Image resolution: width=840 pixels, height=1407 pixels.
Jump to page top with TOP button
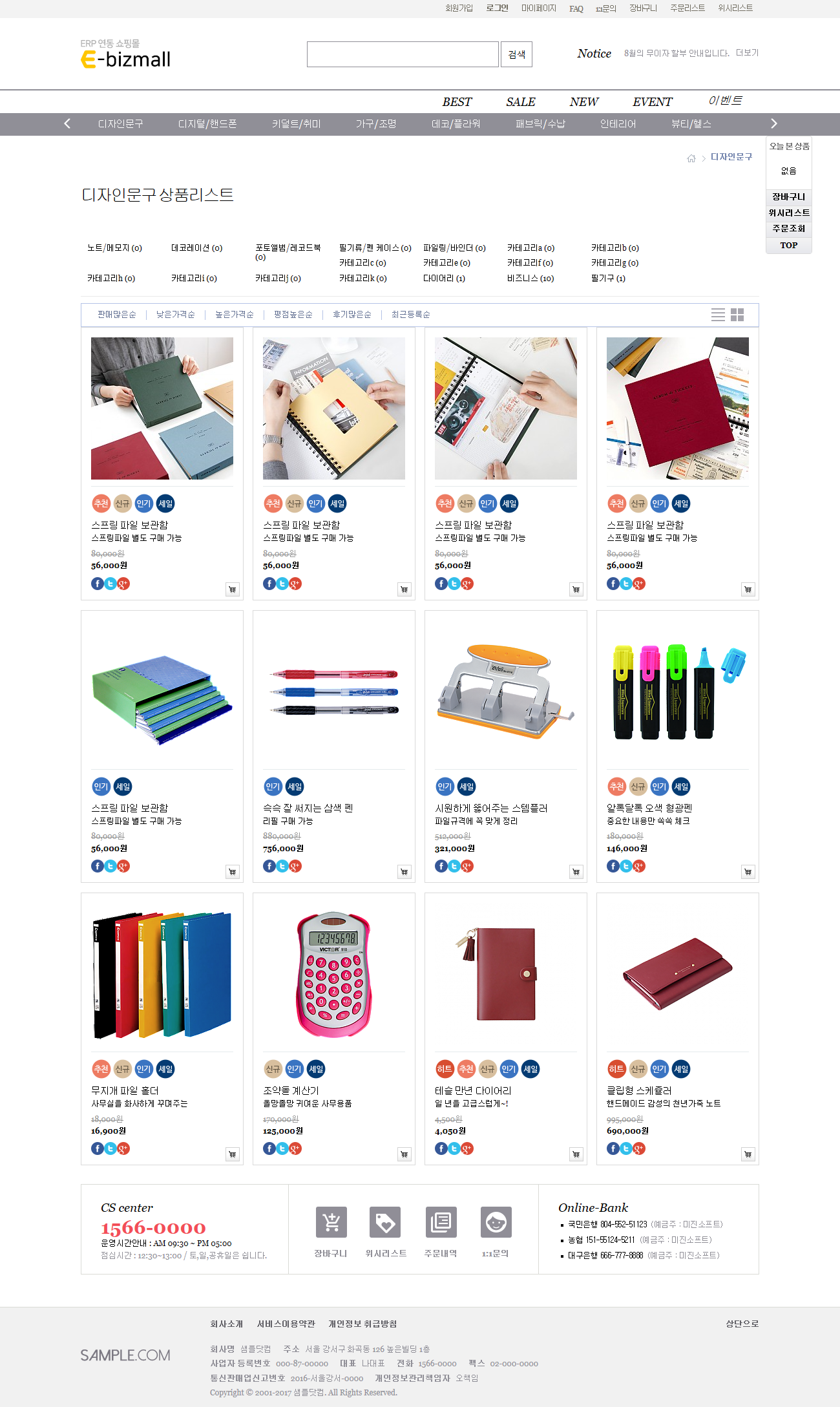(789, 246)
